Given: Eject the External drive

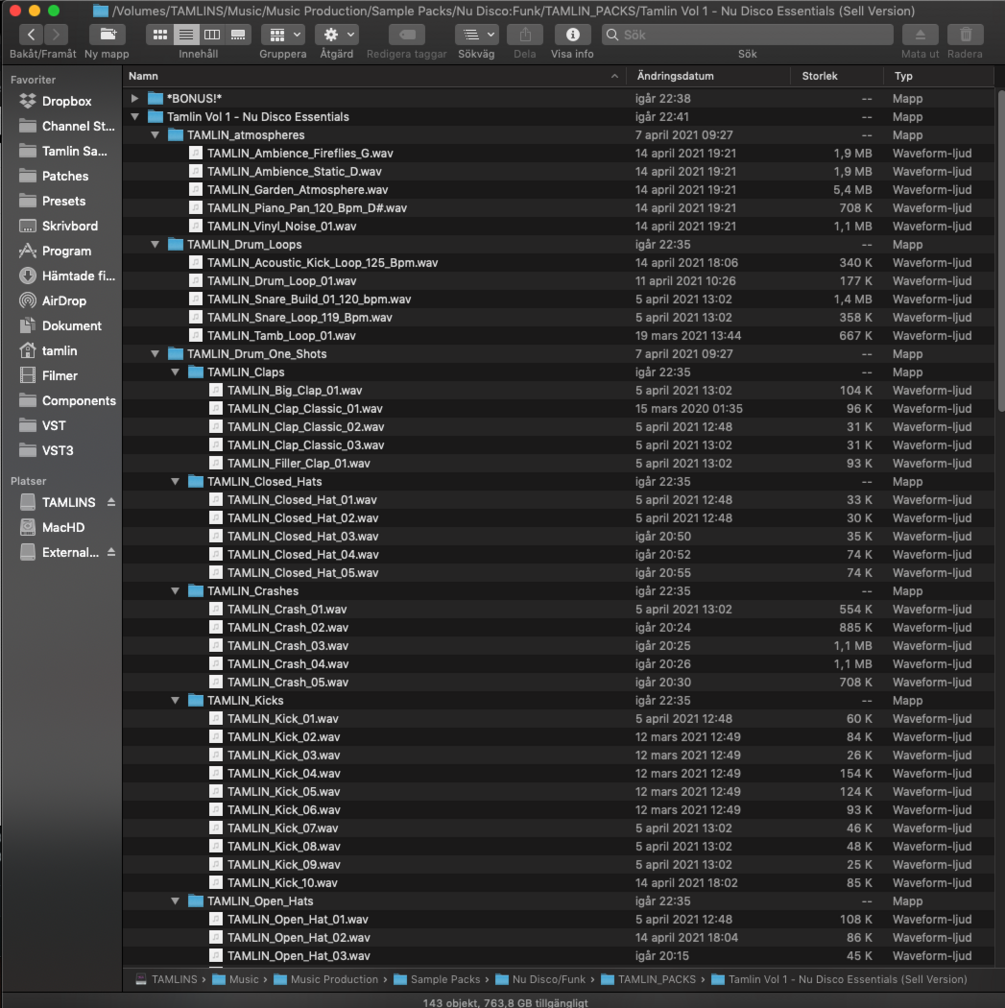Looking at the screenshot, I should (x=111, y=552).
